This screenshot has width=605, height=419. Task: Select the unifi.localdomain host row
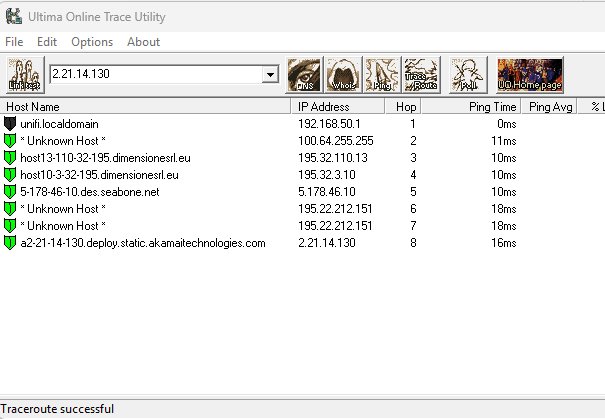(302, 124)
